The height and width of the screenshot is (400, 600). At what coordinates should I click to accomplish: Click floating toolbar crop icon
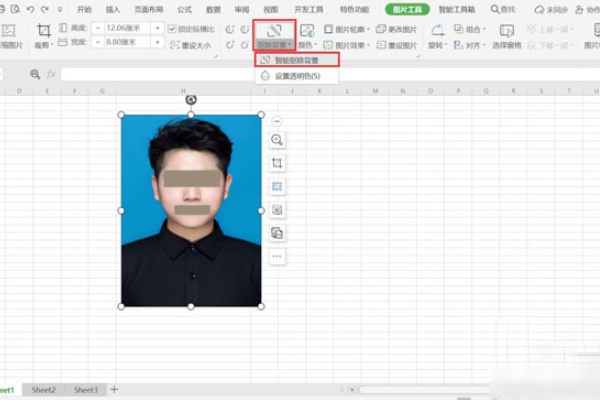277,163
